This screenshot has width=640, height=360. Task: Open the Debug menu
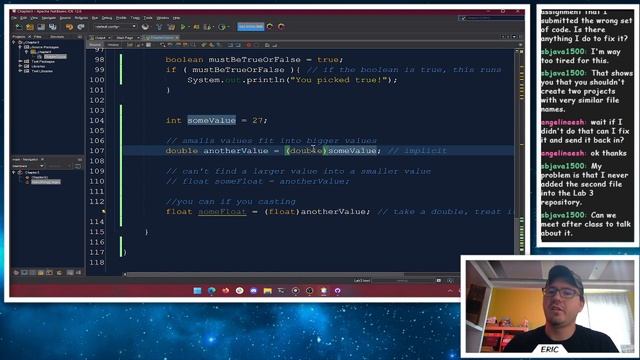107,18
